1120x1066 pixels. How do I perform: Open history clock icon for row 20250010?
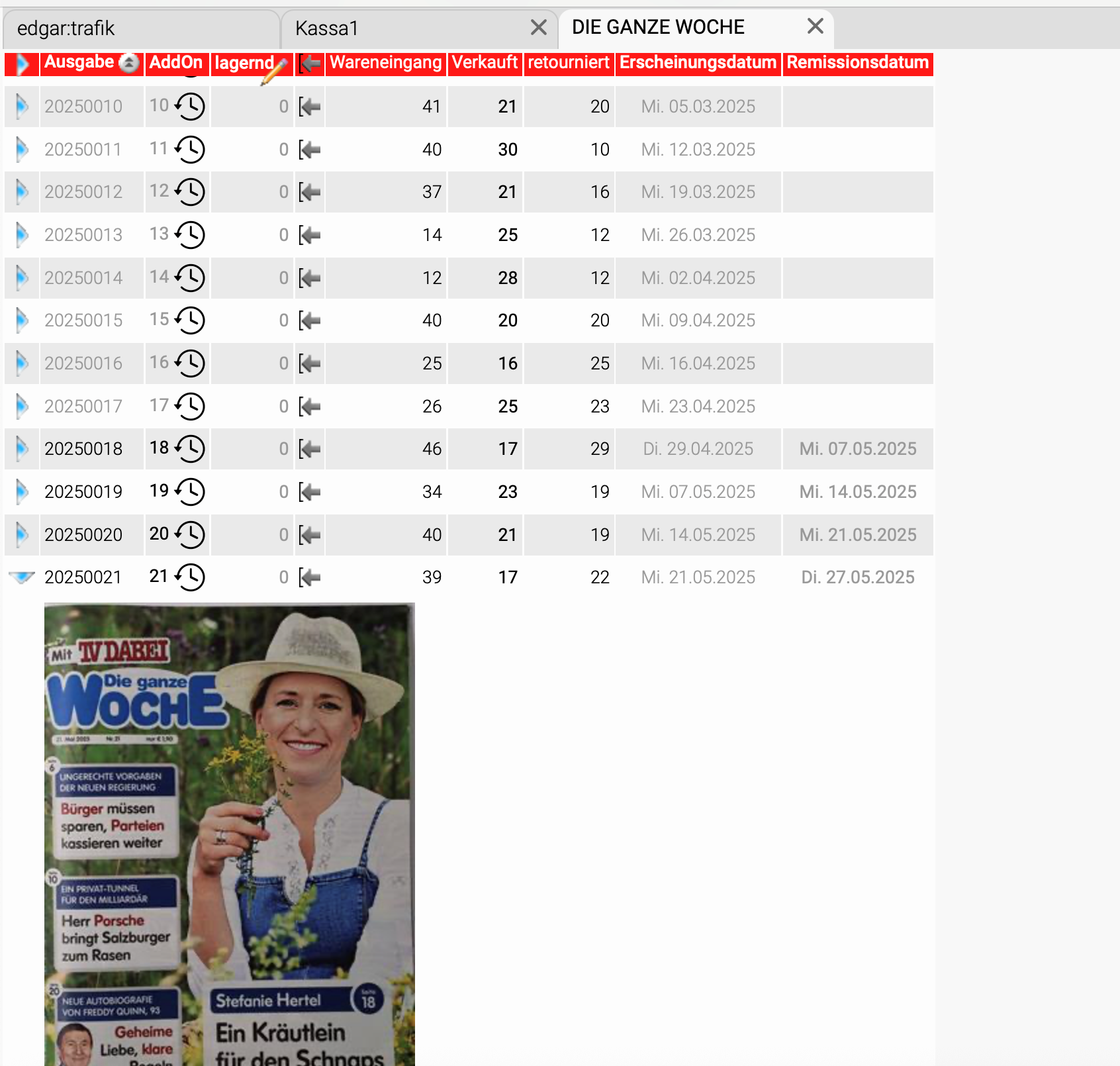[x=190, y=107]
